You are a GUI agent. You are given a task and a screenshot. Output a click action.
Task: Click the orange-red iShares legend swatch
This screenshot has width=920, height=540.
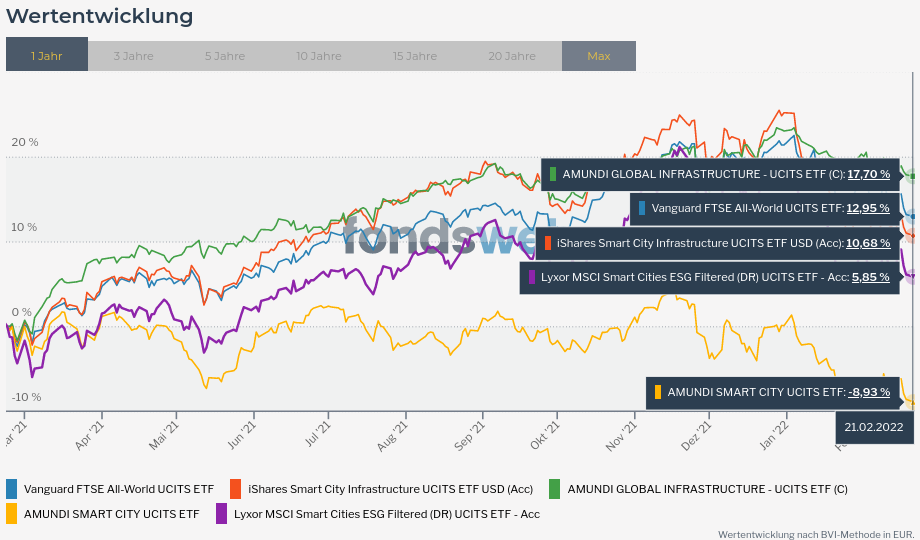236,489
